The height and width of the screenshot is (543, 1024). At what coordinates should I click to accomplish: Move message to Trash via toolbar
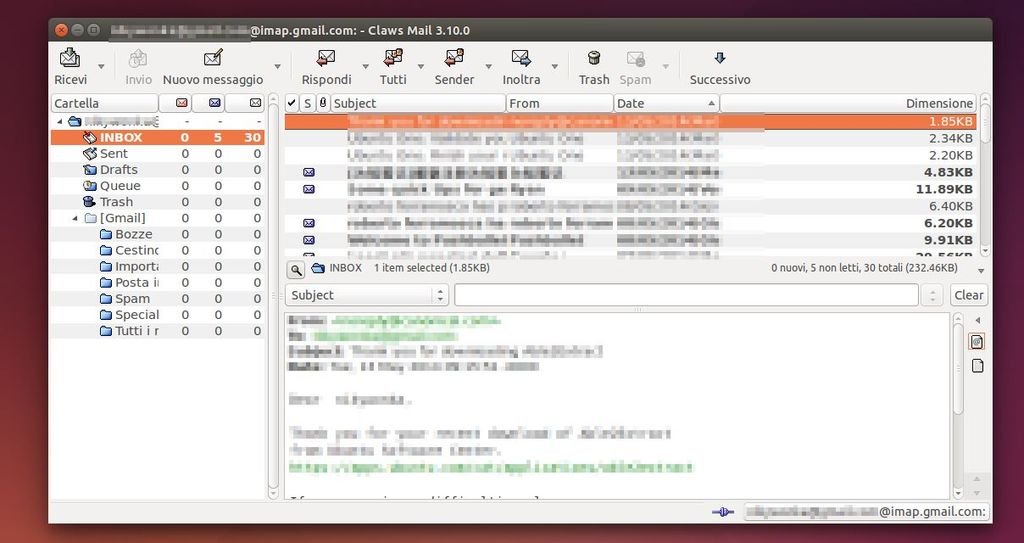(594, 59)
